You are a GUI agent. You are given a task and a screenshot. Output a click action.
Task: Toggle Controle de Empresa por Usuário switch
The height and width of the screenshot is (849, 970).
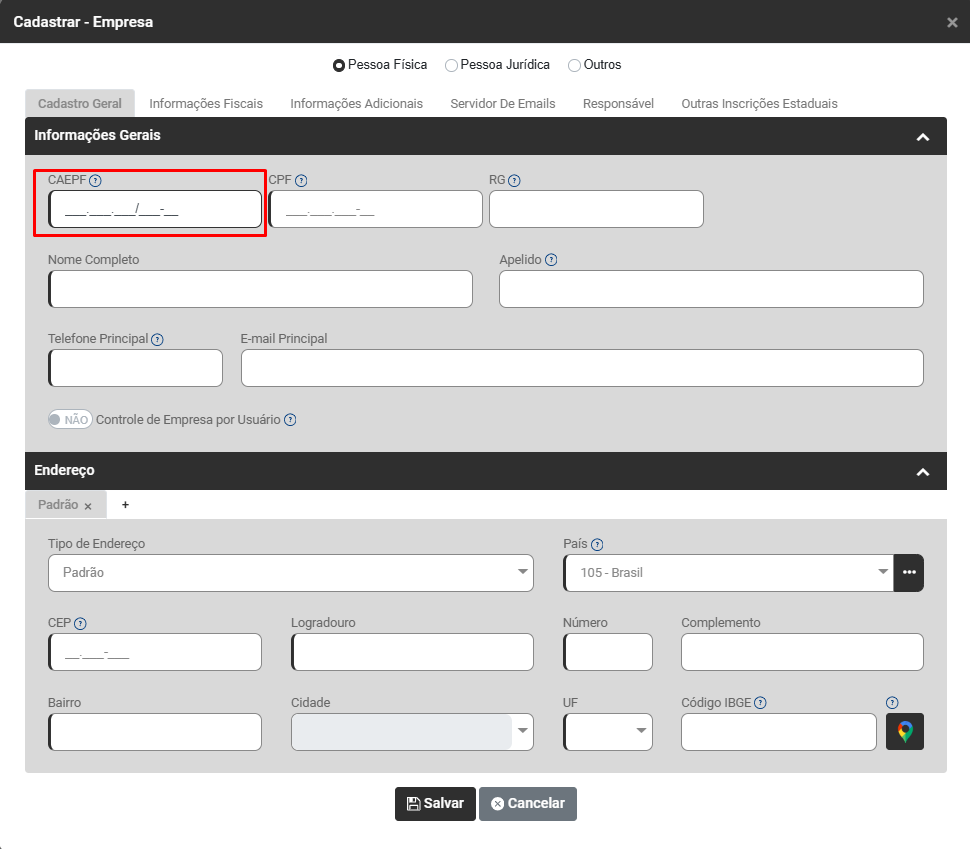(70, 420)
